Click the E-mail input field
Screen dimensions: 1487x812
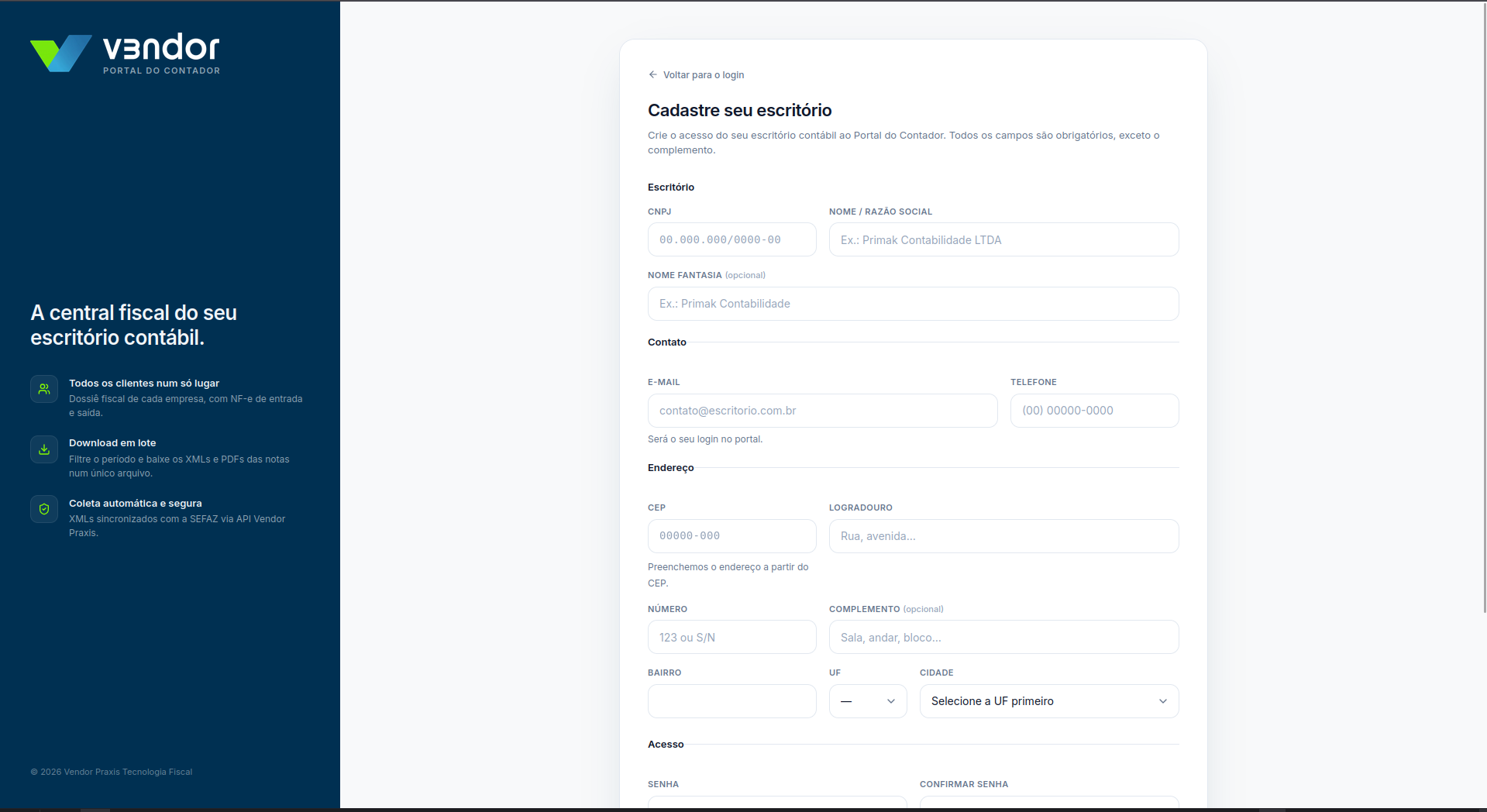(823, 411)
